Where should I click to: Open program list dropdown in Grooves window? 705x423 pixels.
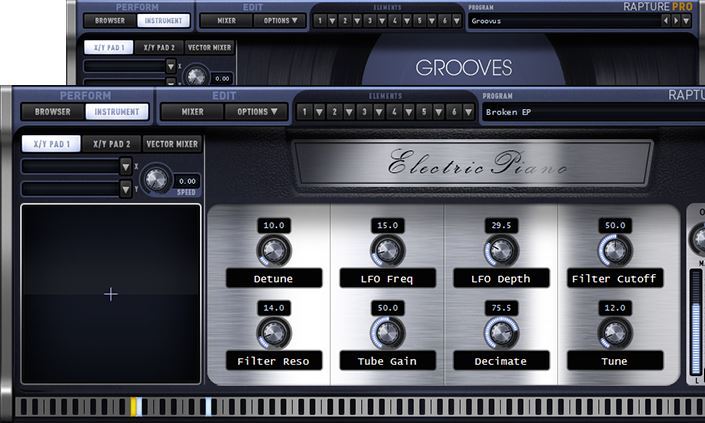[686, 21]
